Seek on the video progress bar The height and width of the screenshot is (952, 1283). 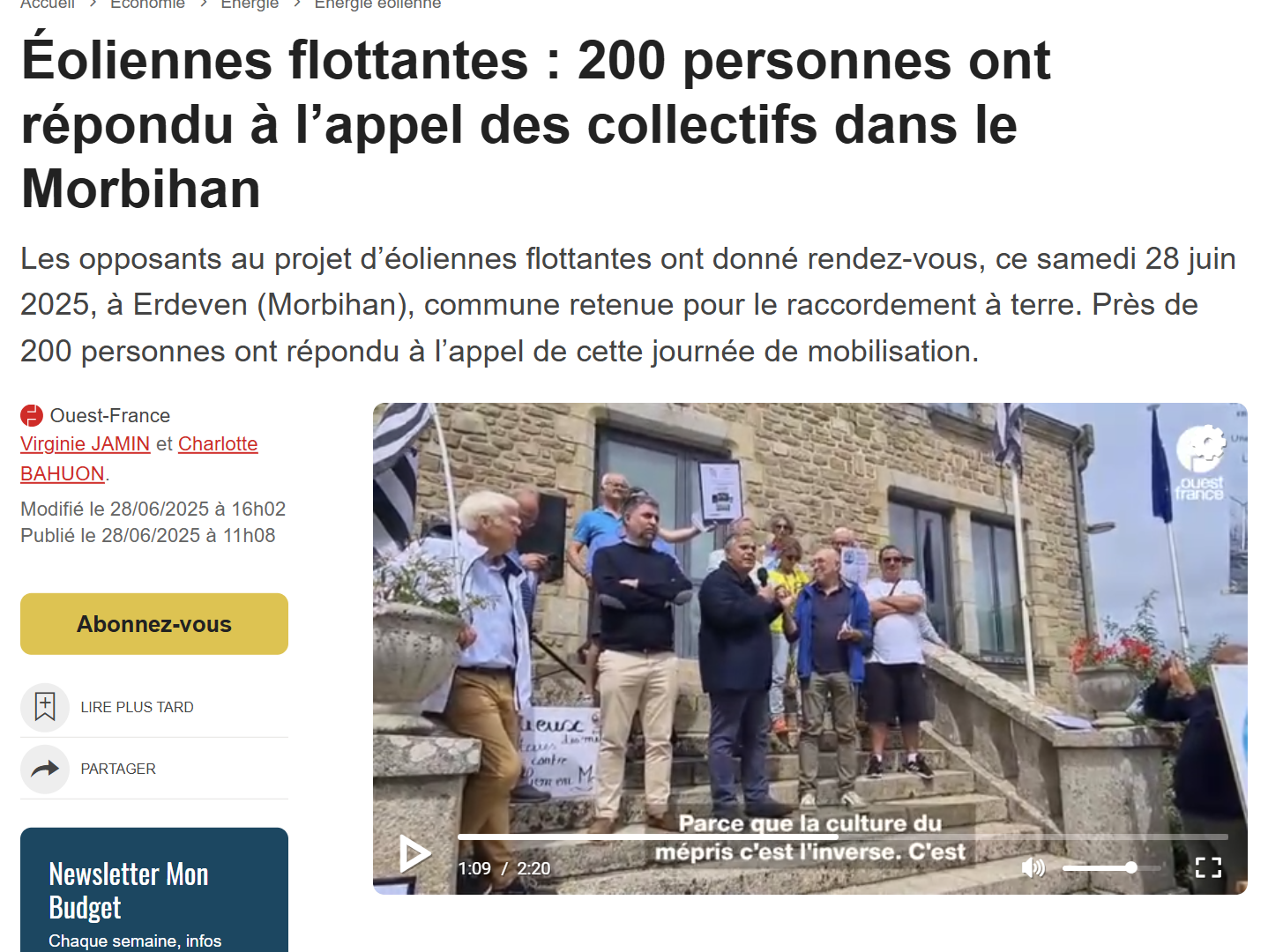click(x=842, y=837)
